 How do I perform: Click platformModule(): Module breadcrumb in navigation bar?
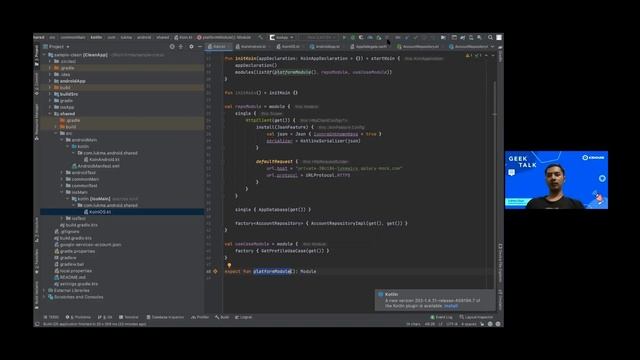225,37
